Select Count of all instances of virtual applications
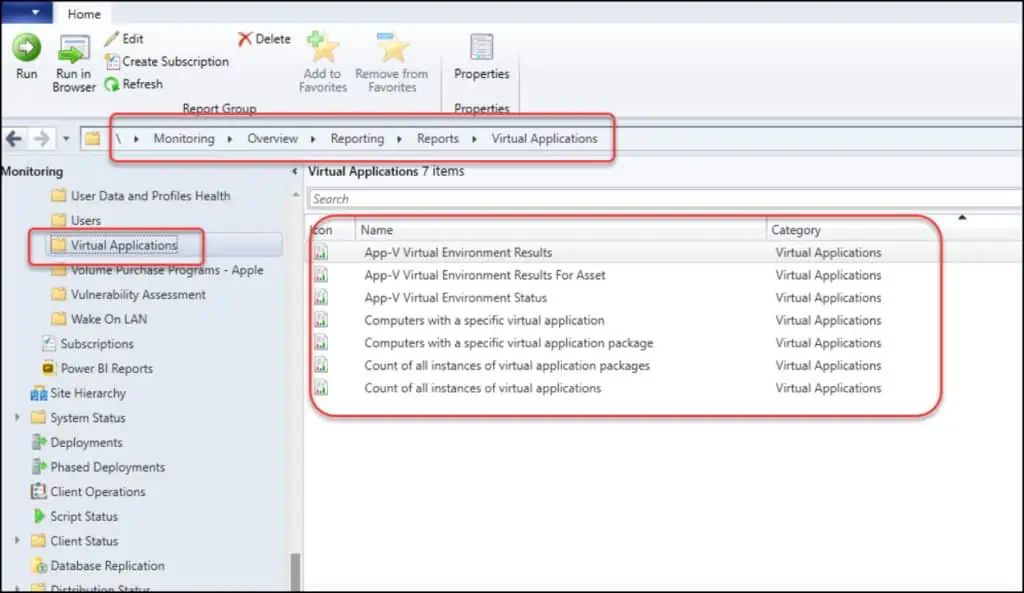 pyautogui.click(x=483, y=388)
